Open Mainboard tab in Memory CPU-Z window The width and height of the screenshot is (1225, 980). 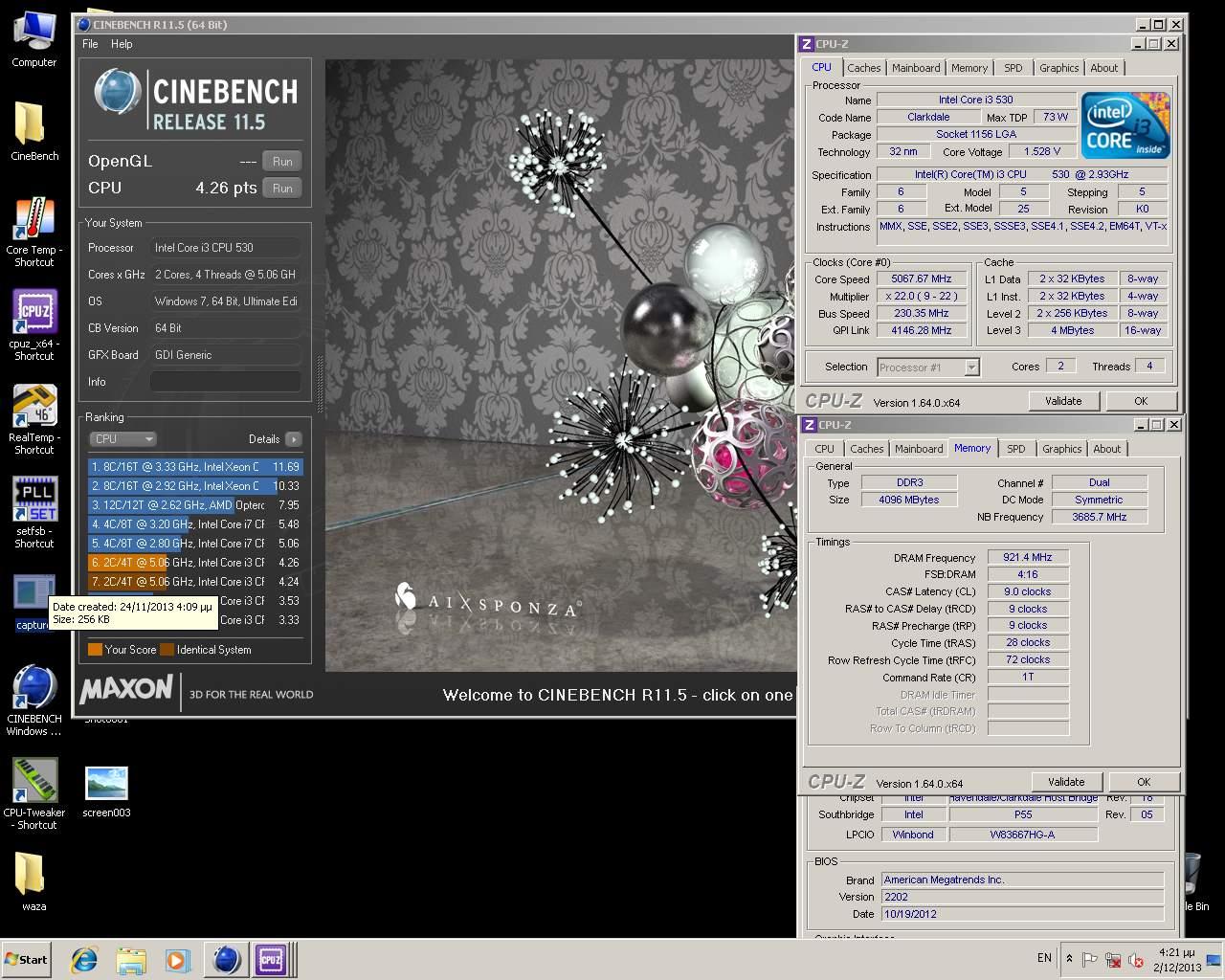pos(919,449)
